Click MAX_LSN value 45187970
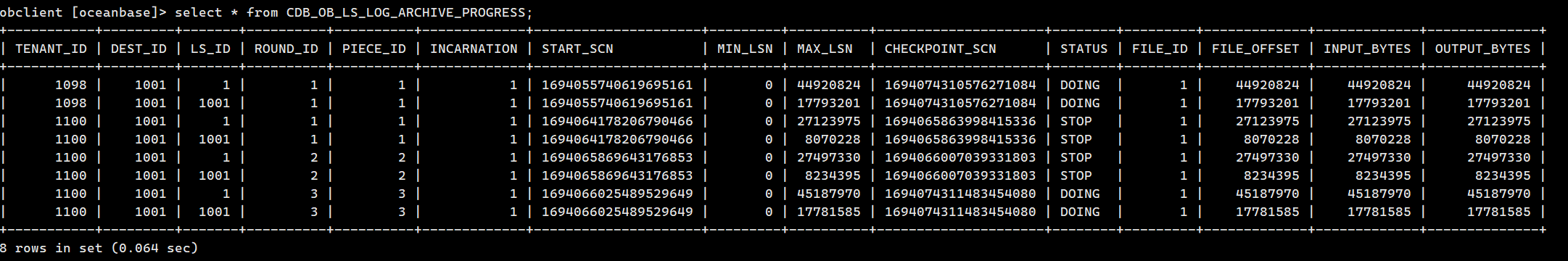1568x261 pixels. (x=828, y=194)
